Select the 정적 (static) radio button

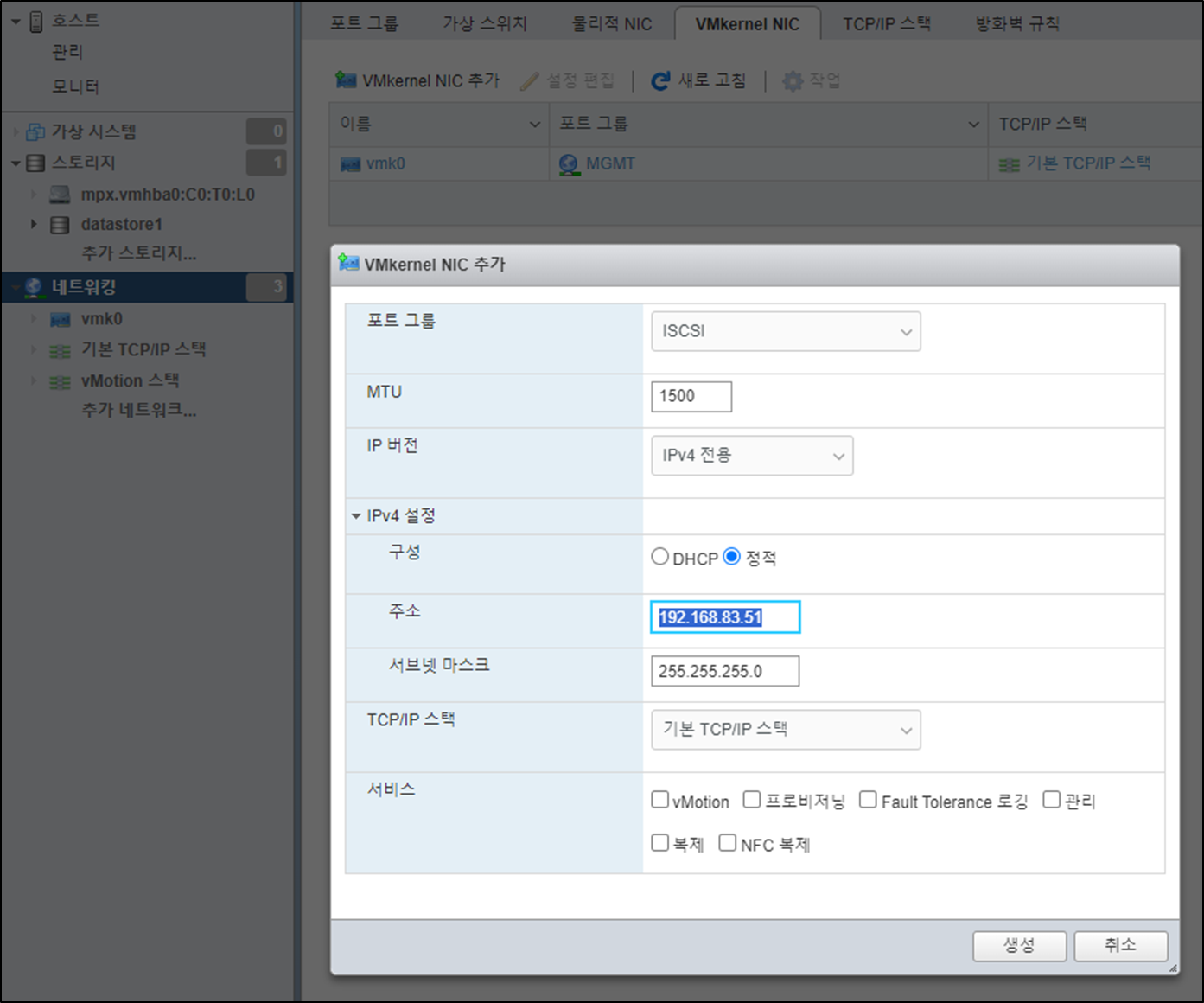pos(732,557)
